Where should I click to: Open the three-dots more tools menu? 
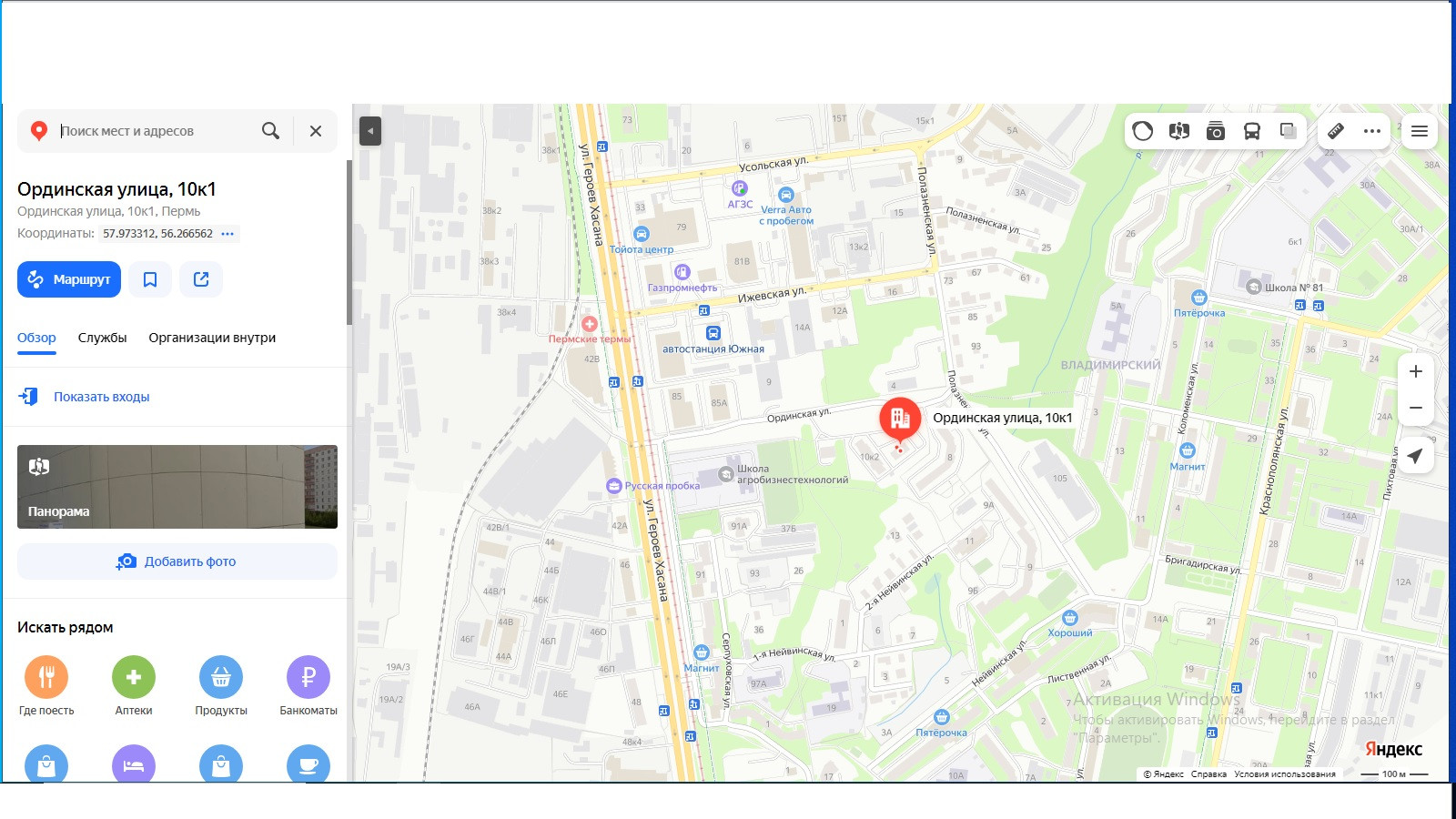pos(1372,131)
